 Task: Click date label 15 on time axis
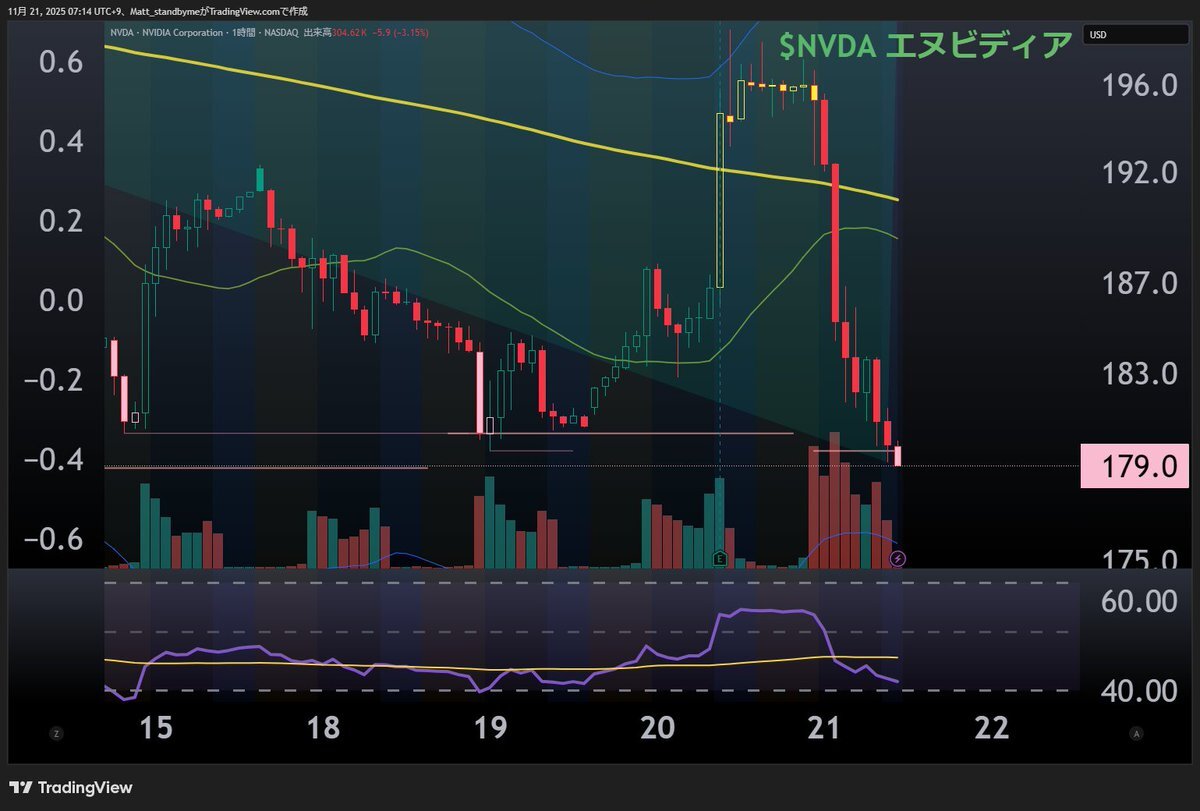tap(157, 728)
